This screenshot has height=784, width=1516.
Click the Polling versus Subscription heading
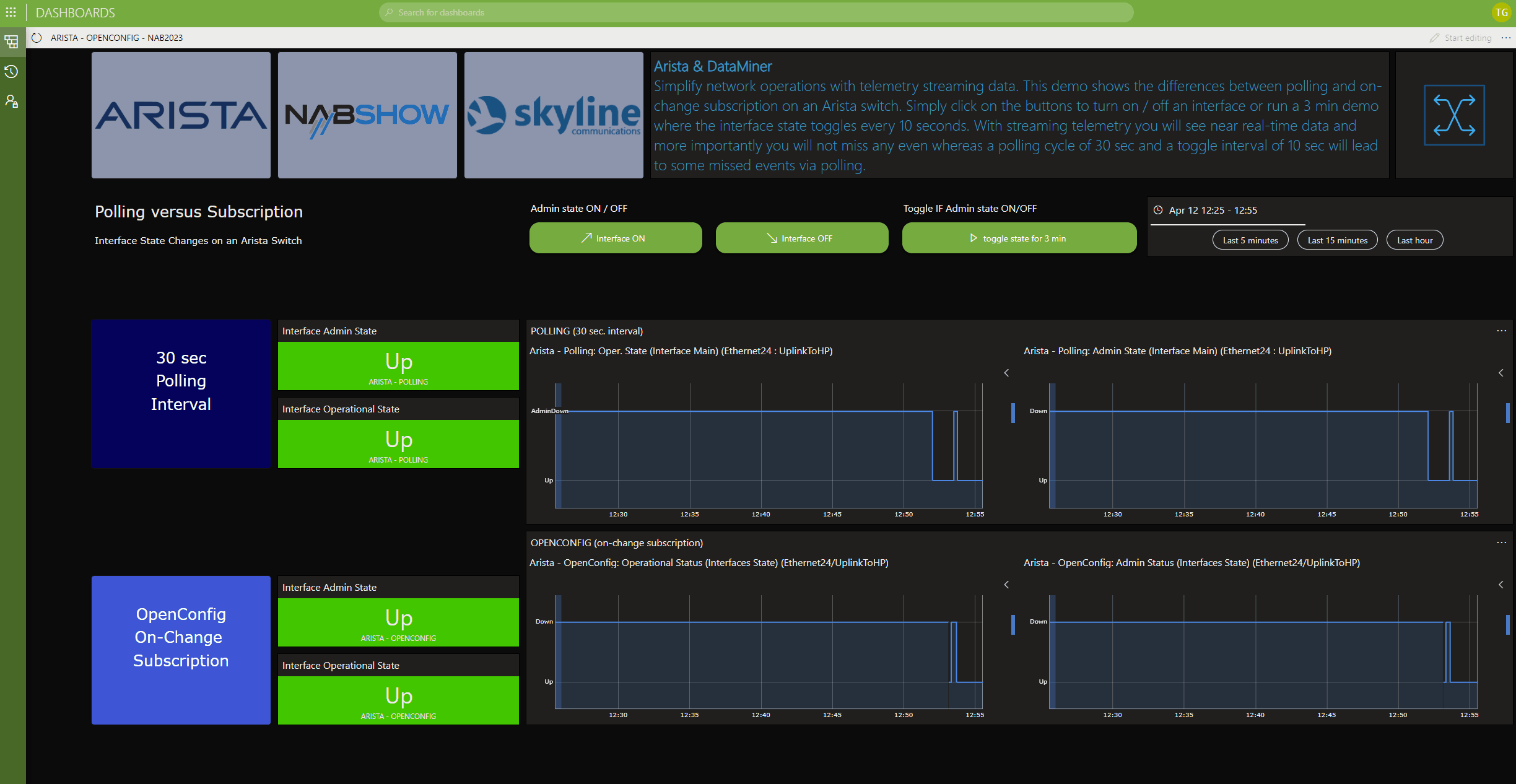click(x=199, y=212)
